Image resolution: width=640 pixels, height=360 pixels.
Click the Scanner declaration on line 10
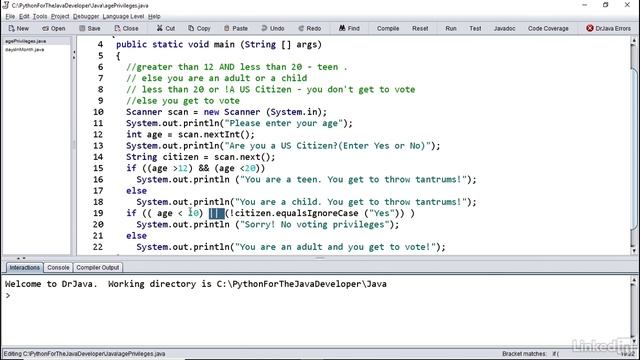(x=227, y=112)
